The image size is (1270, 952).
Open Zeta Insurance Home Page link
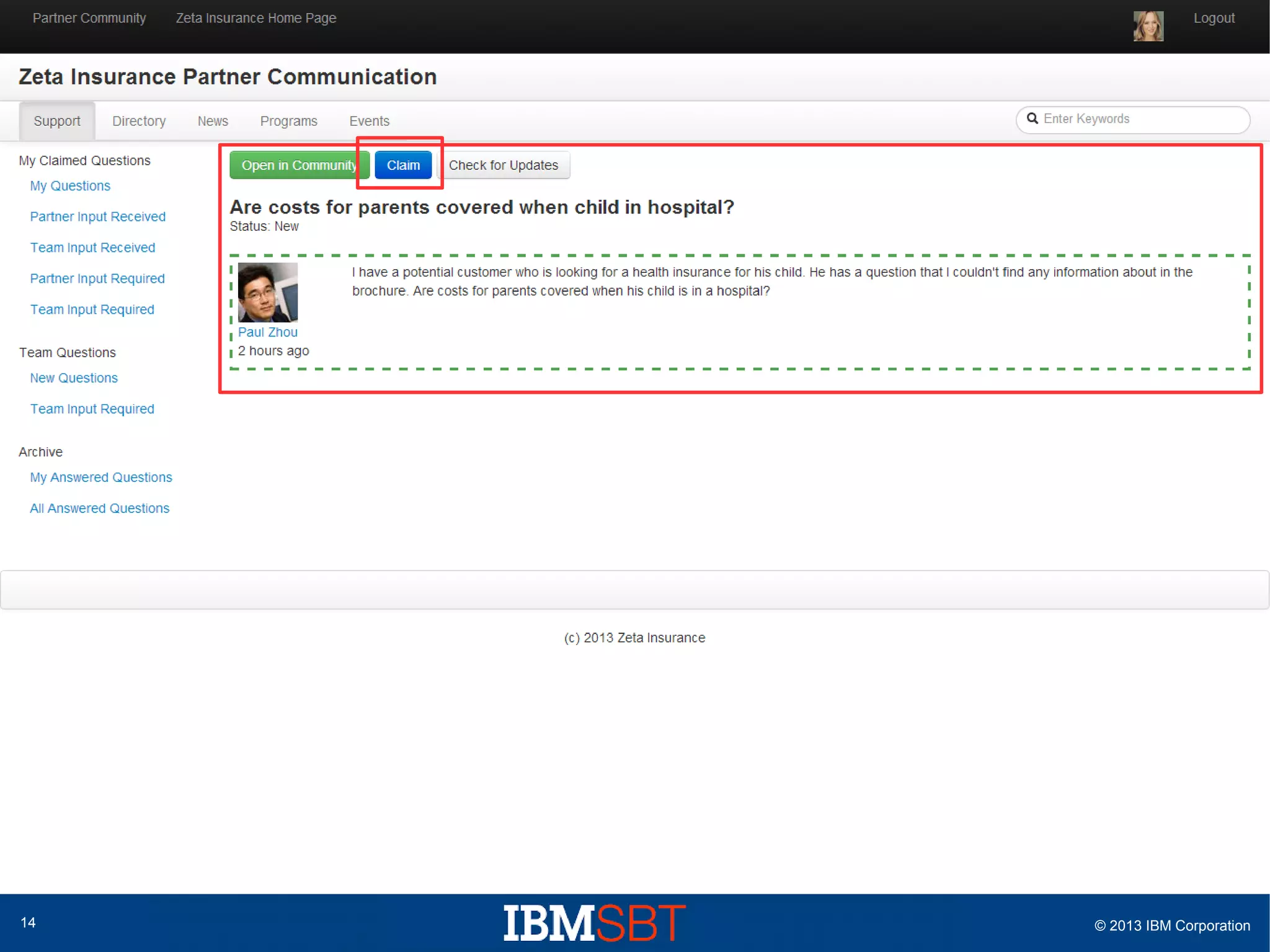(256, 18)
